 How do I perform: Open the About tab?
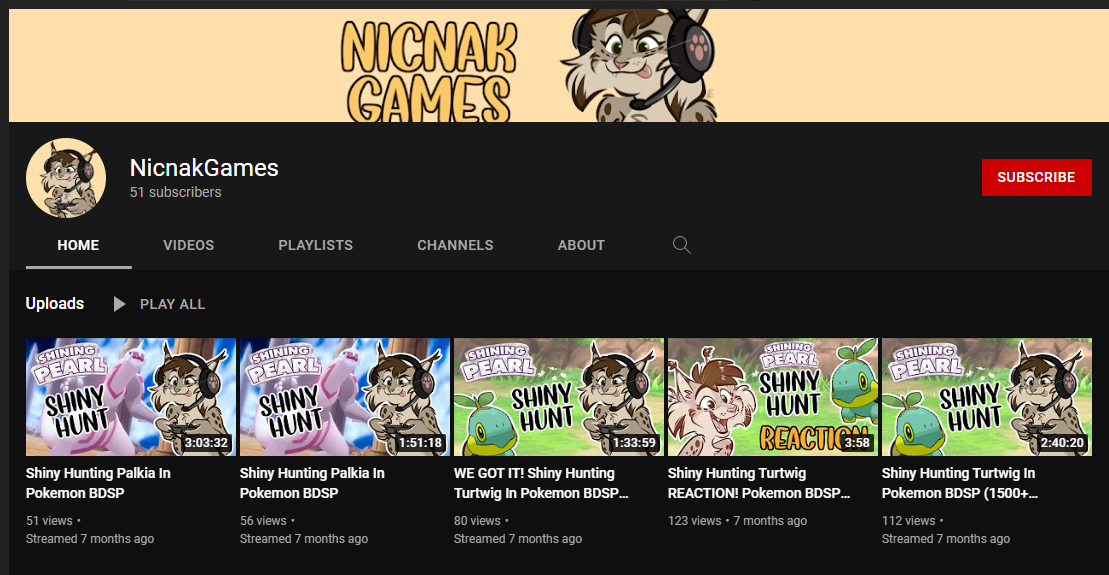point(581,245)
